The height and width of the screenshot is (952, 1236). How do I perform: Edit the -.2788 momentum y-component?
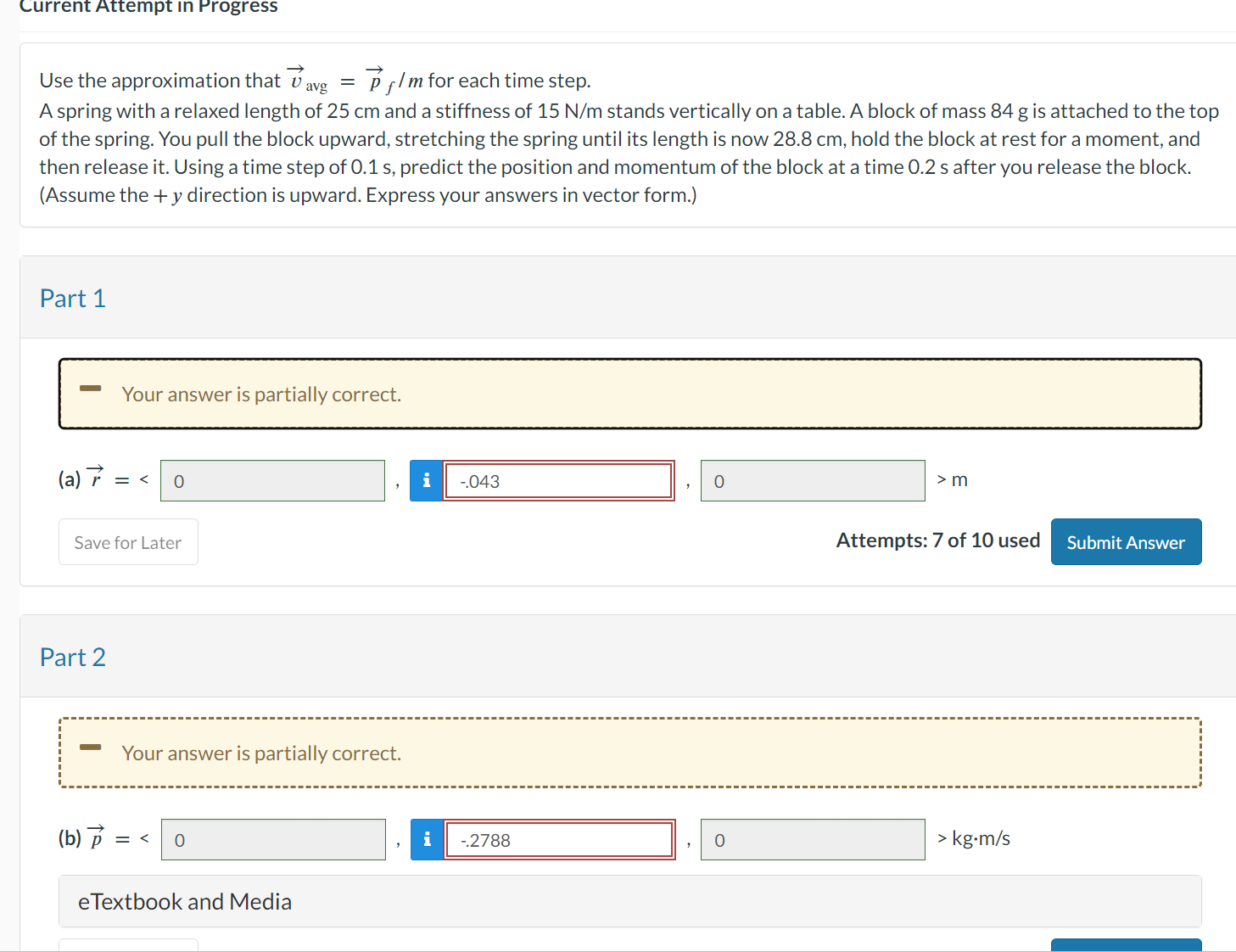(559, 839)
